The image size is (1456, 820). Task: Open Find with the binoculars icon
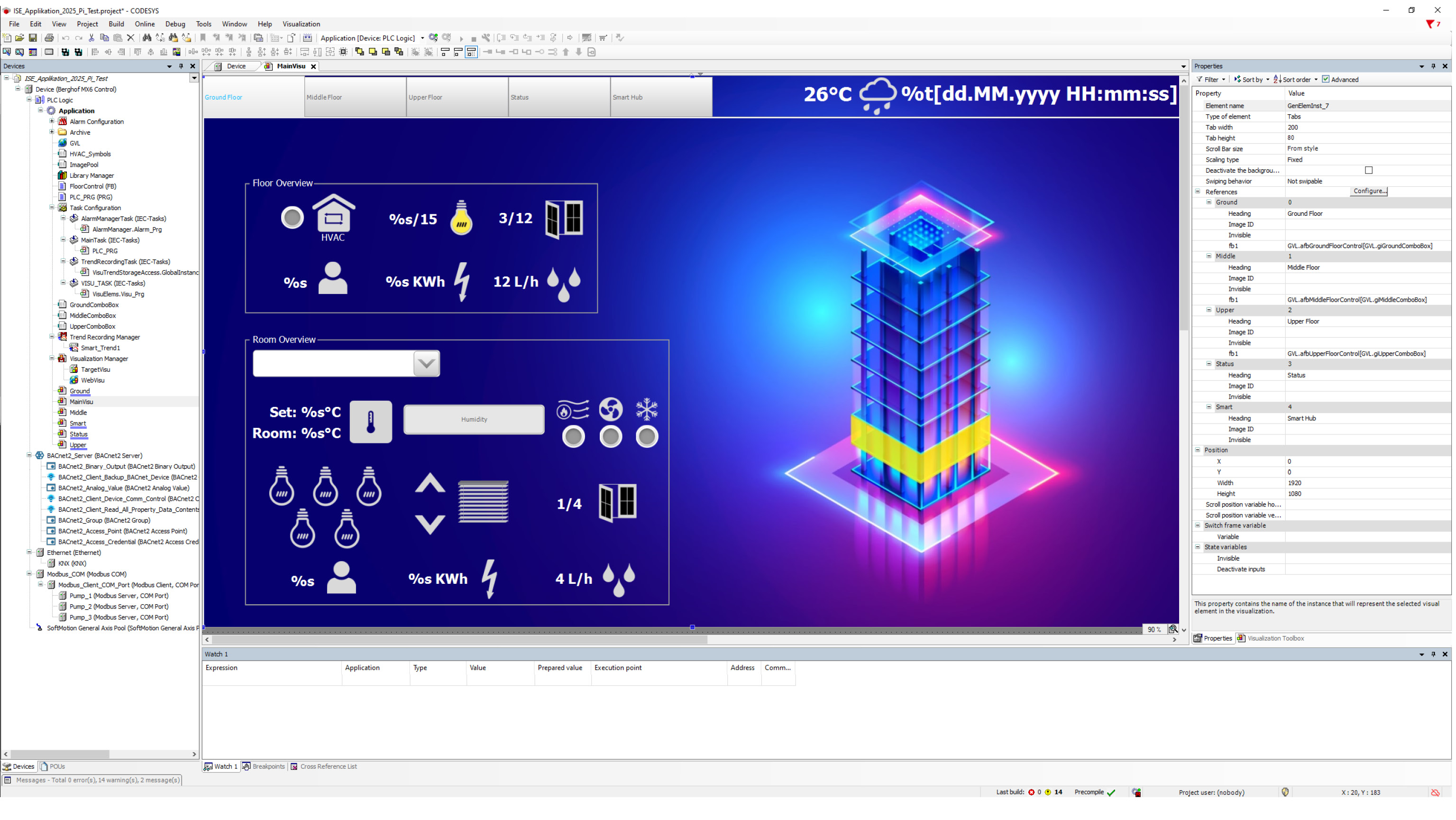point(147,38)
